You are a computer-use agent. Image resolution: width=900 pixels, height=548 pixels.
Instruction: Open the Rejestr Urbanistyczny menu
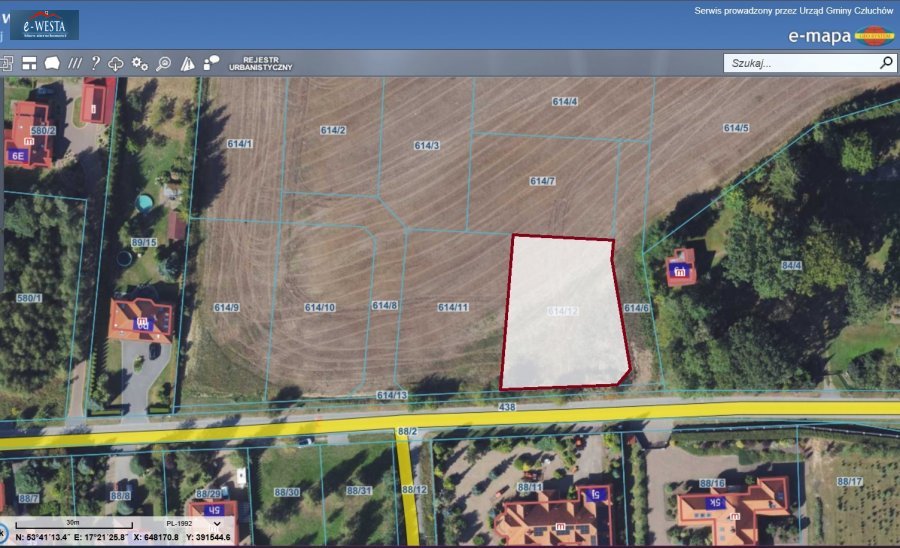pyautogui.click(x=260, y=63)
